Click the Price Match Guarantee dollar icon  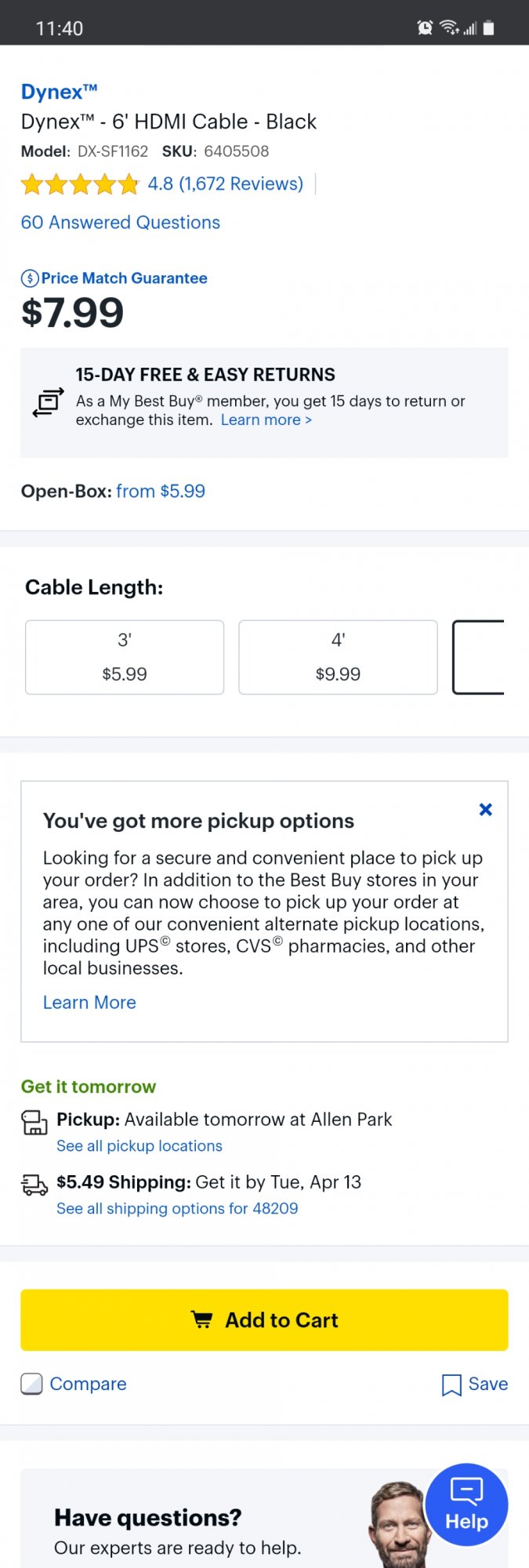coord(30,278)
